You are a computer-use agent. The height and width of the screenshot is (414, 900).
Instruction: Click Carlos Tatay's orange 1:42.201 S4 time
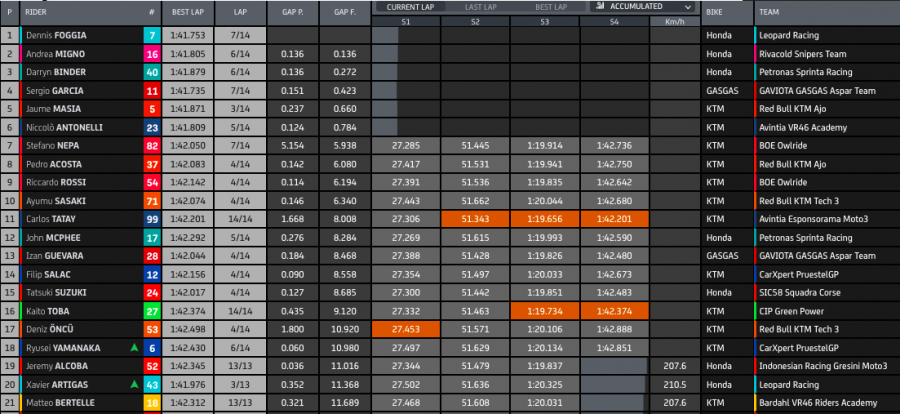point(614,218)
